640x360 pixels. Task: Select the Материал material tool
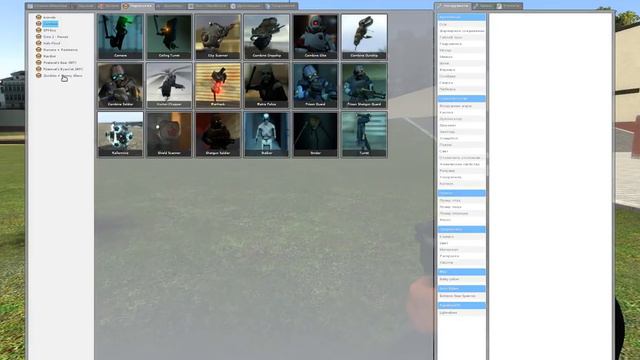click(x=461, y=249)
